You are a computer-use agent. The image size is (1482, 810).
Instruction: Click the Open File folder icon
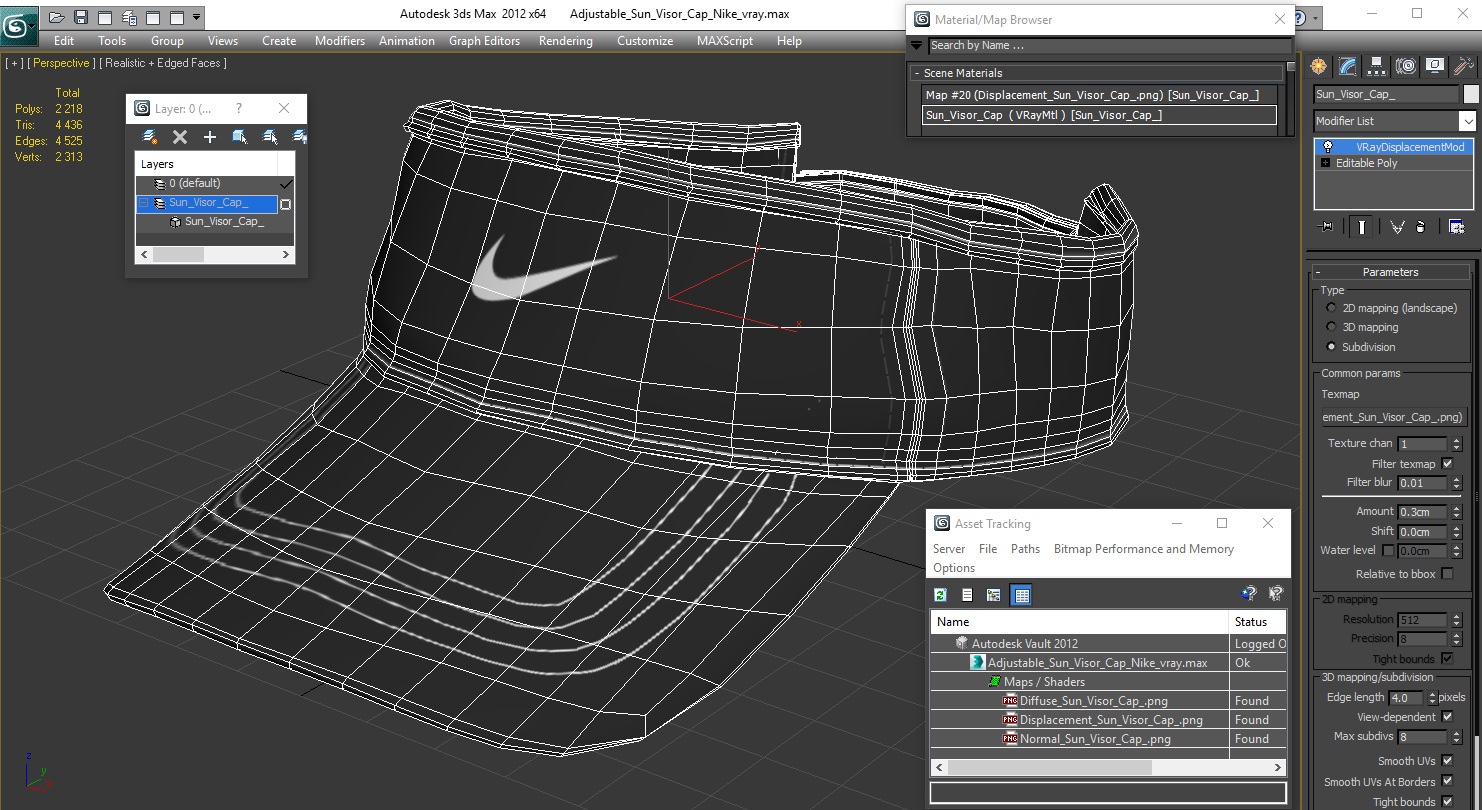coord(57,17)
